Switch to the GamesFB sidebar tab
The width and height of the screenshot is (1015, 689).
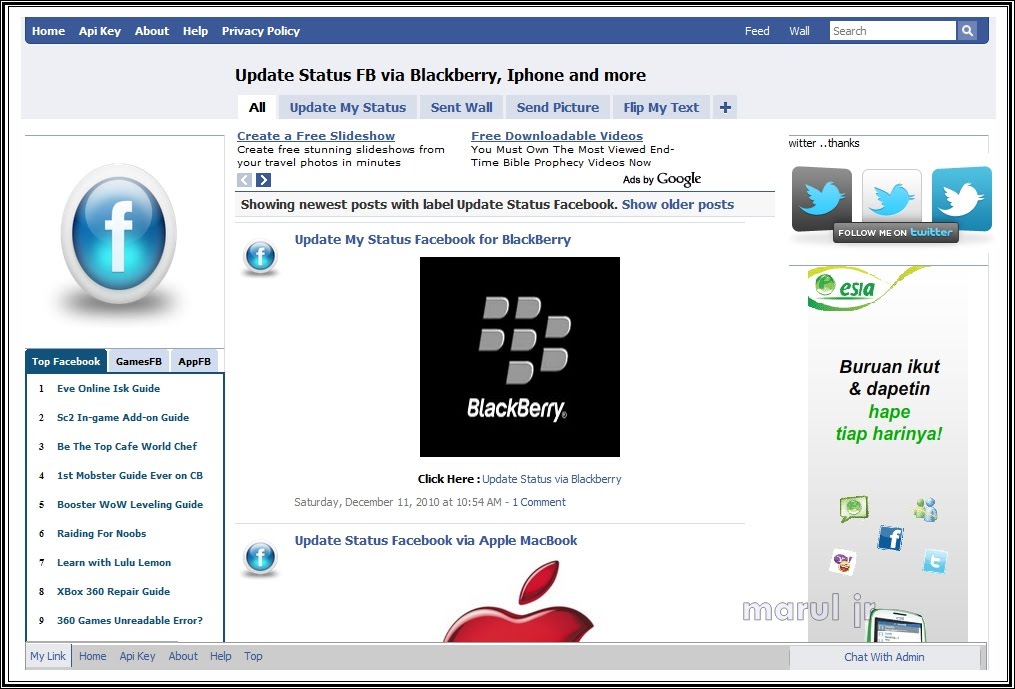139,361
